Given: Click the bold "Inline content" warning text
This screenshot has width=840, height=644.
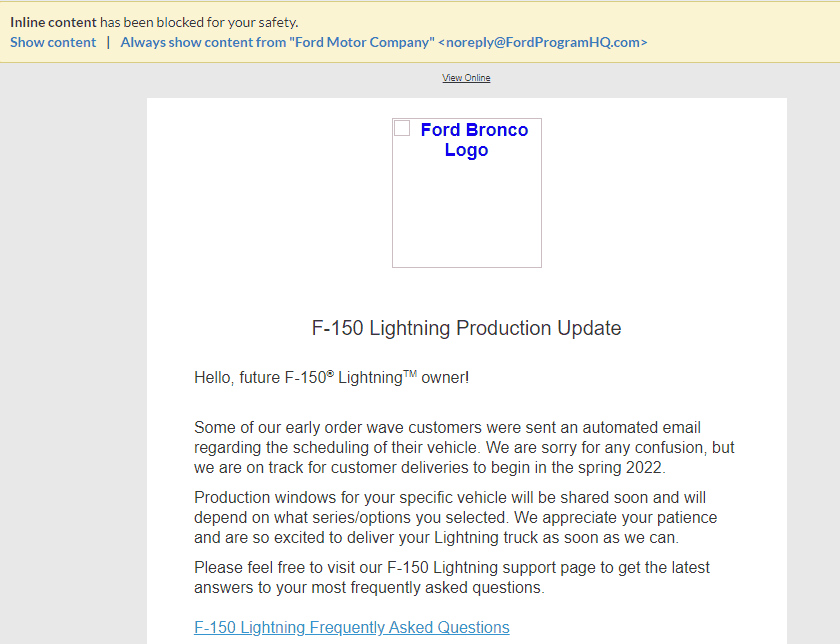Looking at the screenshot, I should click(53, 22).
